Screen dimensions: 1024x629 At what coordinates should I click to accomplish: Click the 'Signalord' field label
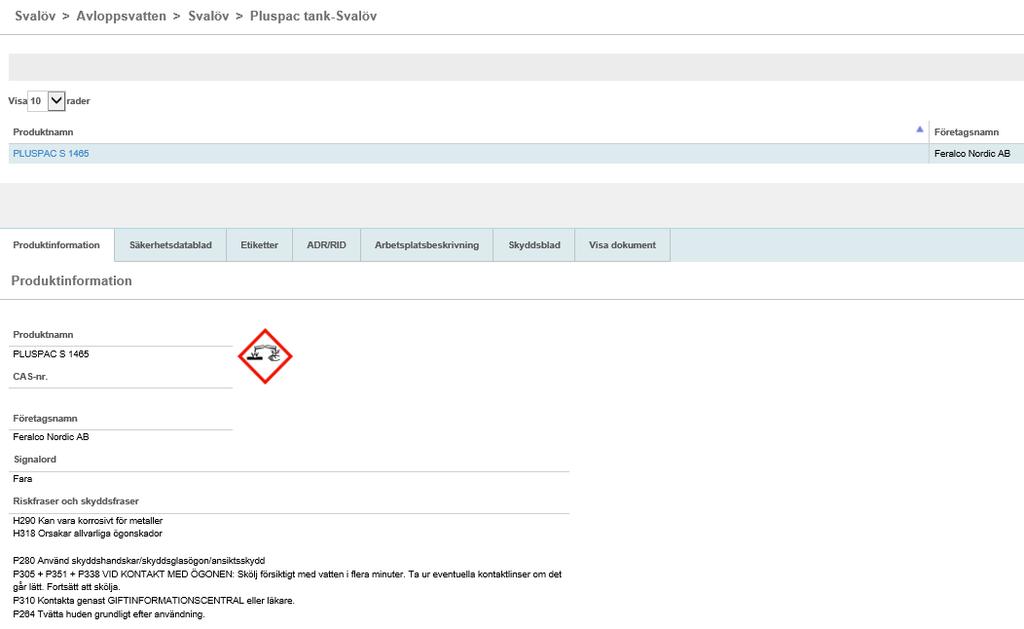pyautogui.click(x=35, y=459)
